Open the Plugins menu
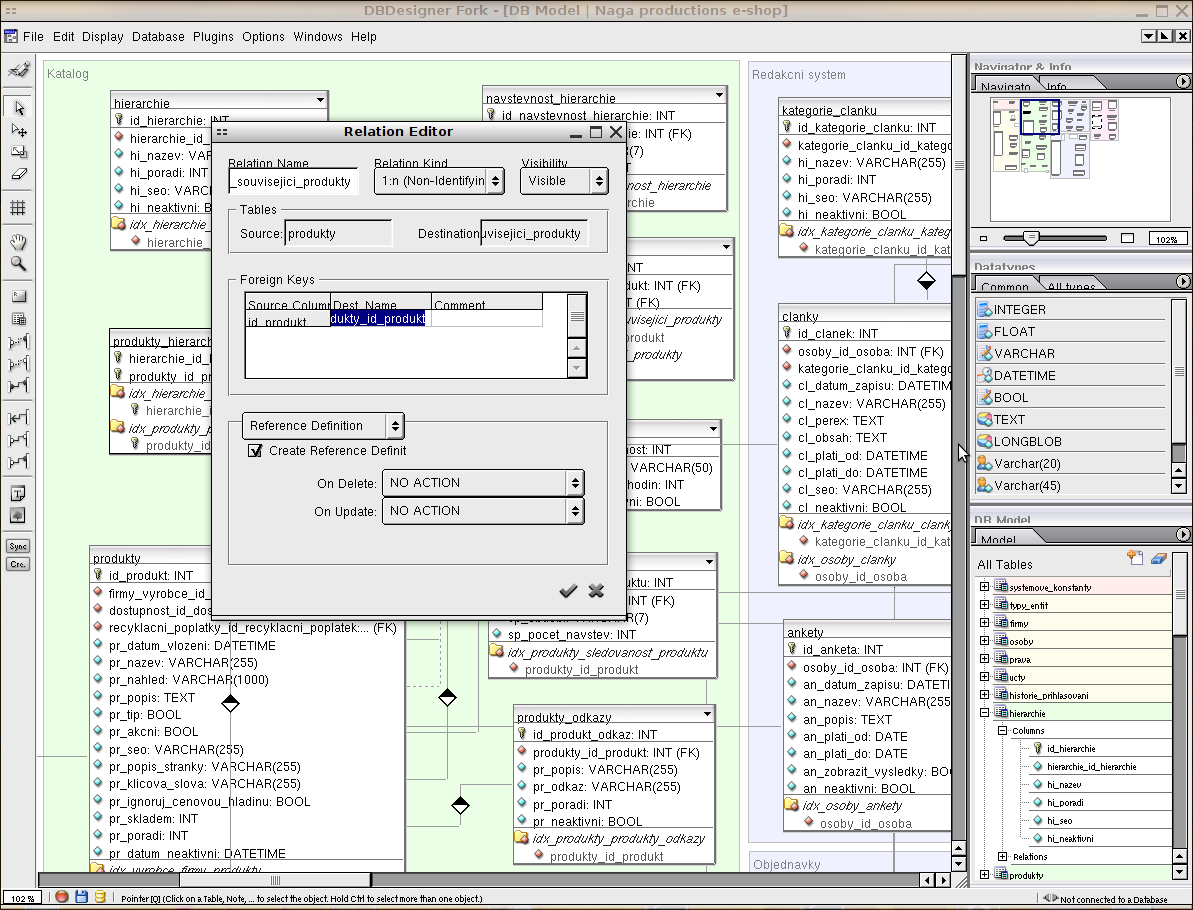 [213, 37]
